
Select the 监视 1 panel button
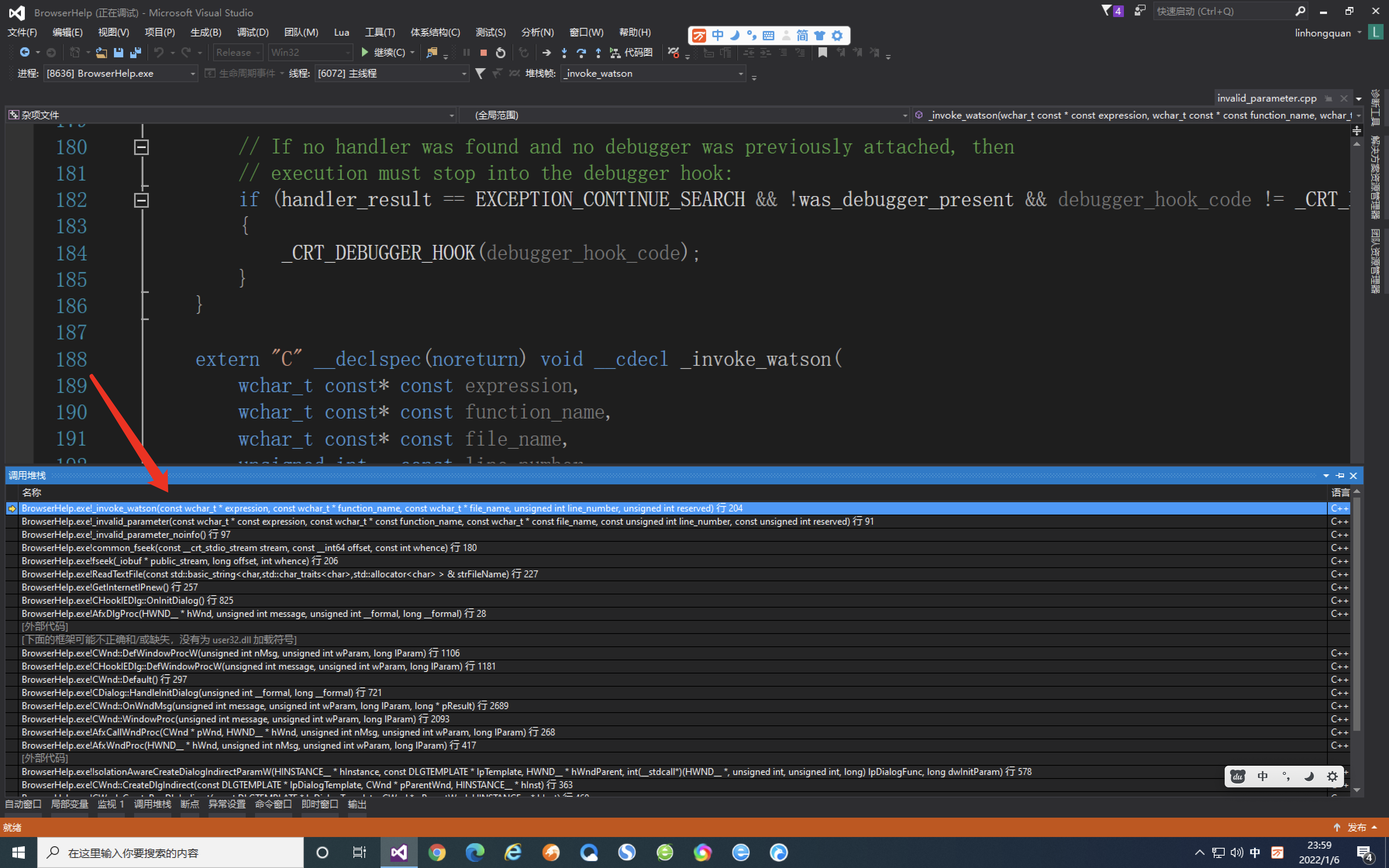[x=111, y=804]
